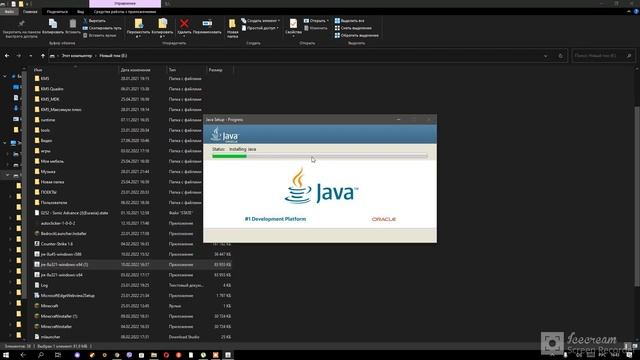
Task: Open the Move to (Переместить в) dropdown
Action: click(x=138, y=28)
